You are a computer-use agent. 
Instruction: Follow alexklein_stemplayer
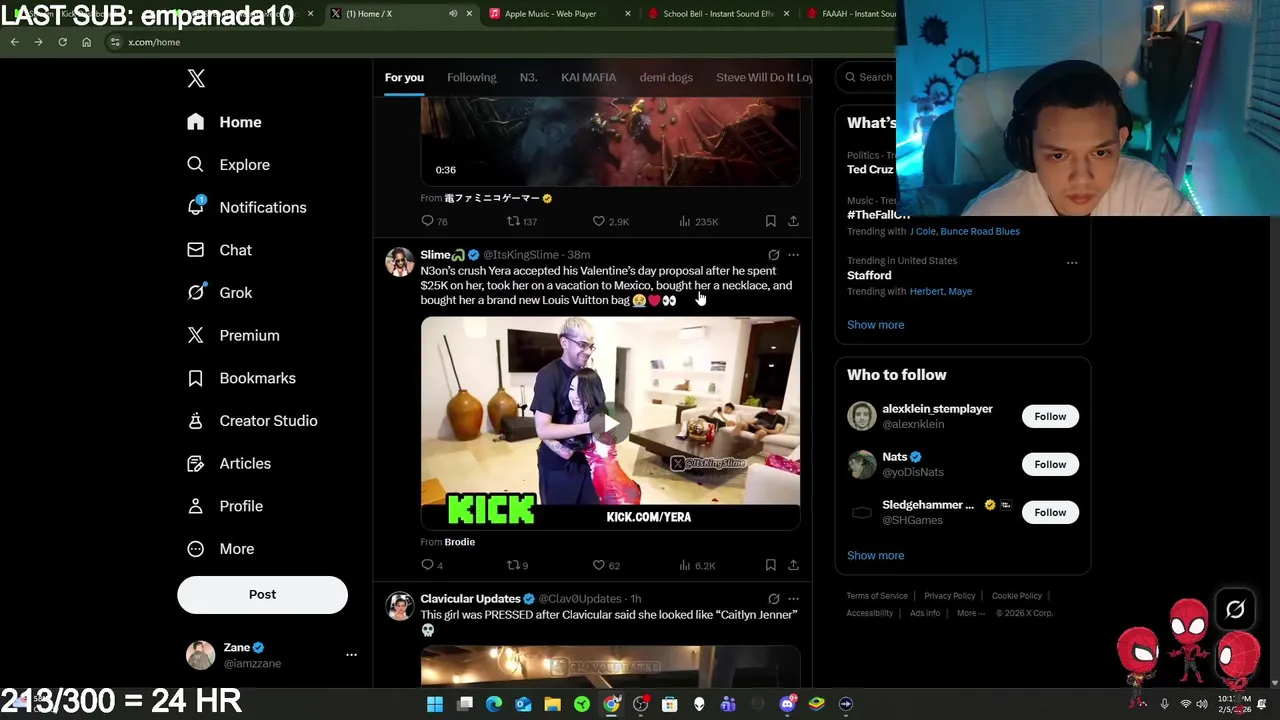(x=1050, y=416)
